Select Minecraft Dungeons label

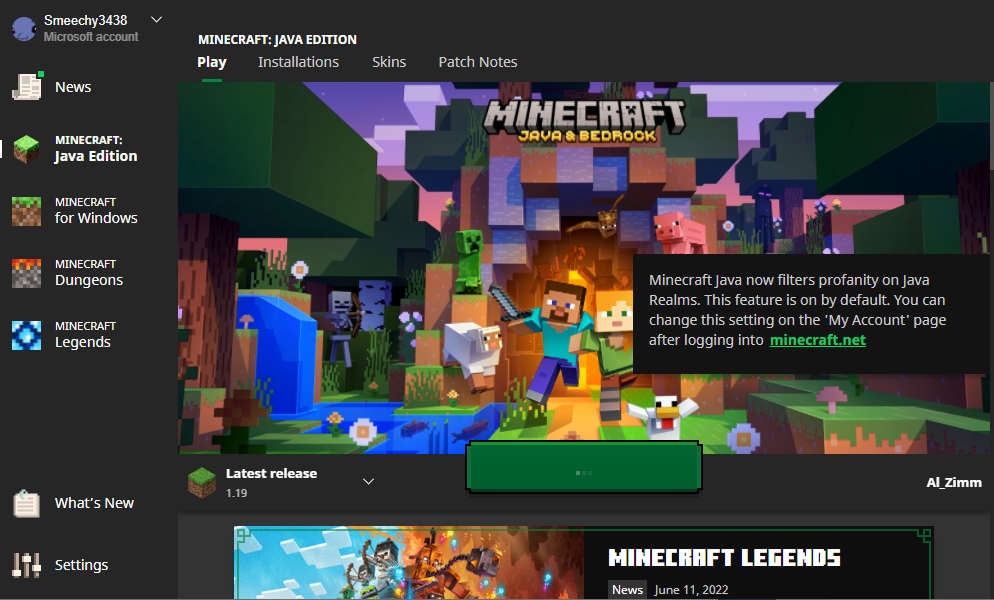coord(89,273)
